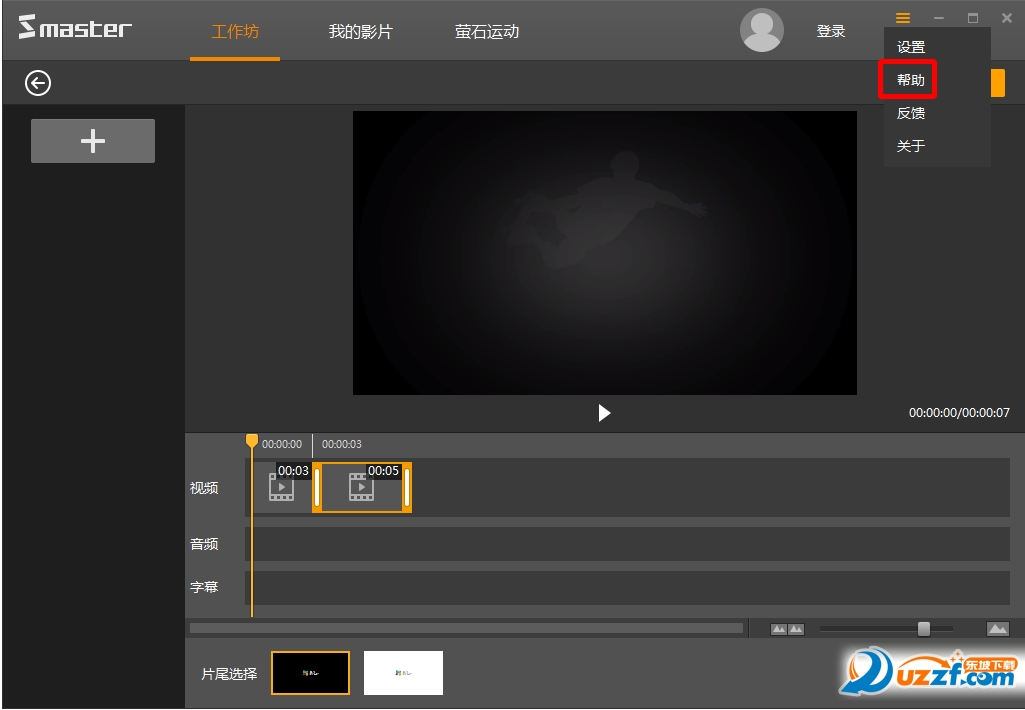This screenshot has height=710, width=1025.
Task: Minimize the Smaster window
Action: [939, 18]
